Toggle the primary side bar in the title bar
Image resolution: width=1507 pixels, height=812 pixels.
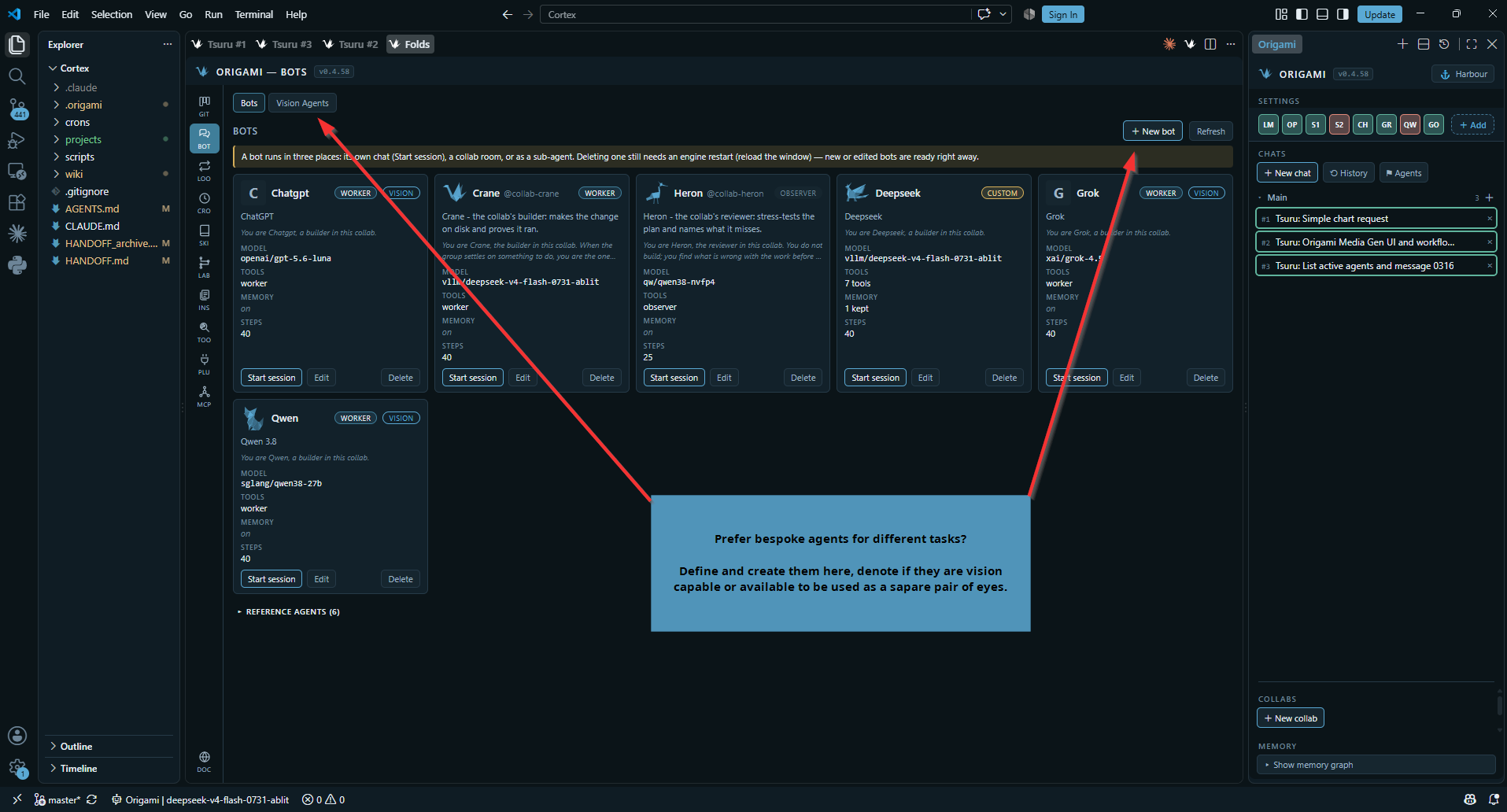1302,14
